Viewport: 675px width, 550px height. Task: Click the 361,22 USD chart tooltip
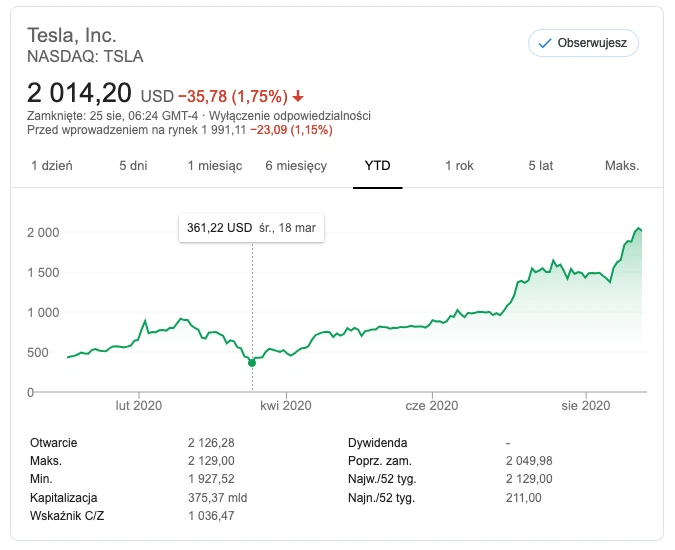251,228
